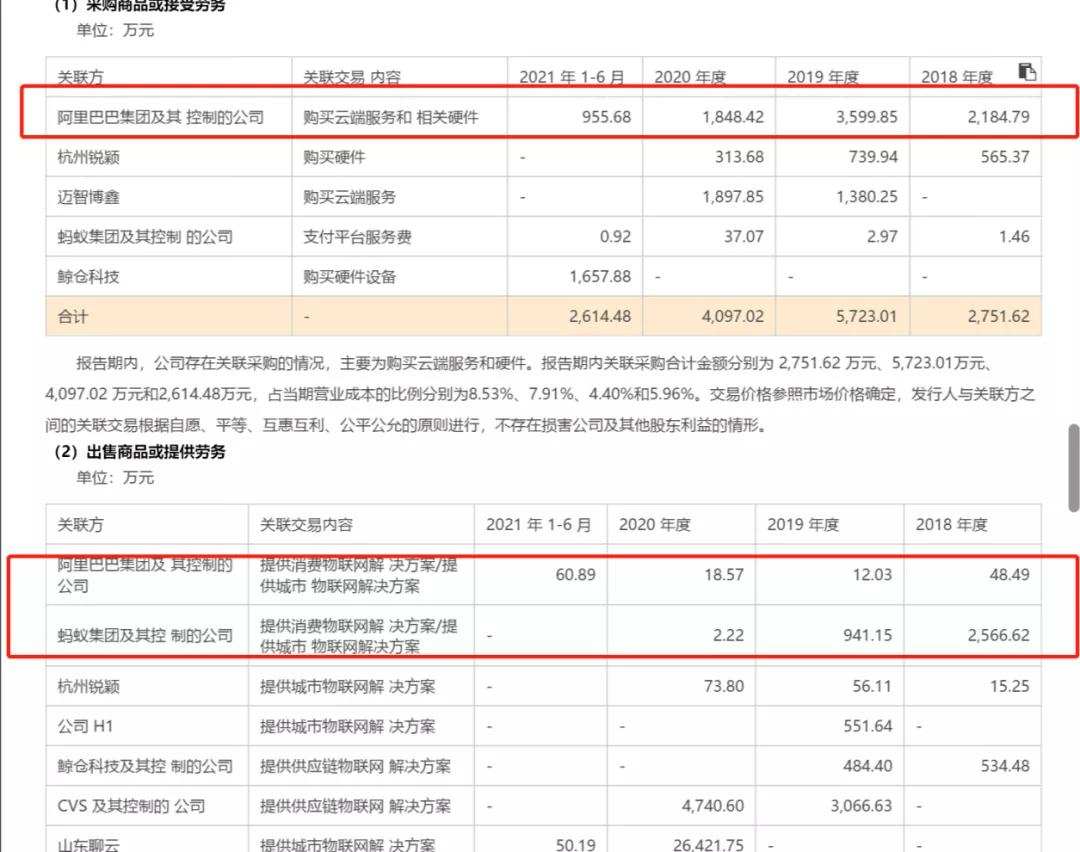The image size is (1080, 852).
Task: Select the value 3,066.63
Action: click(861, 806)
